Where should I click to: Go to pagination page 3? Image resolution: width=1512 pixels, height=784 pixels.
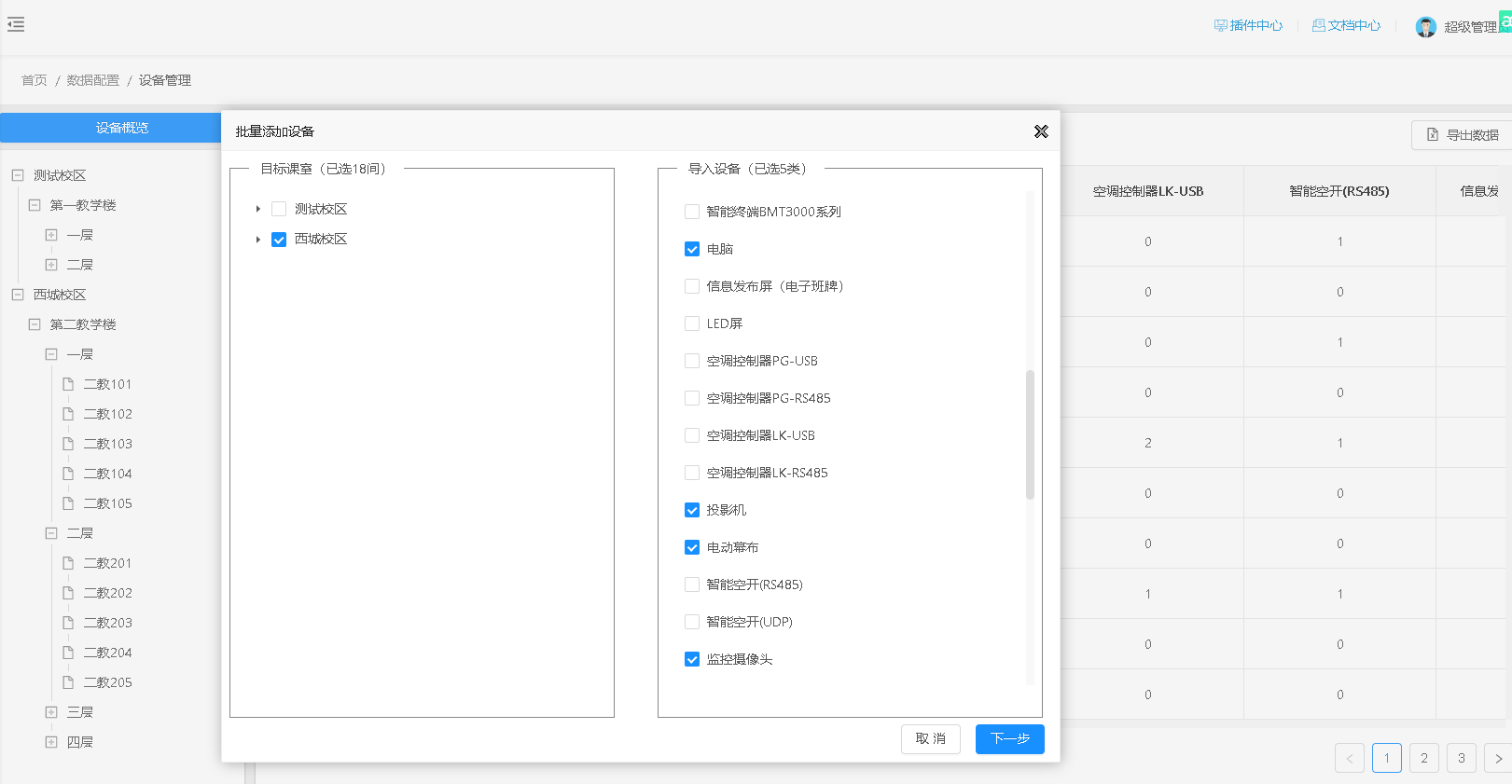1462,758
